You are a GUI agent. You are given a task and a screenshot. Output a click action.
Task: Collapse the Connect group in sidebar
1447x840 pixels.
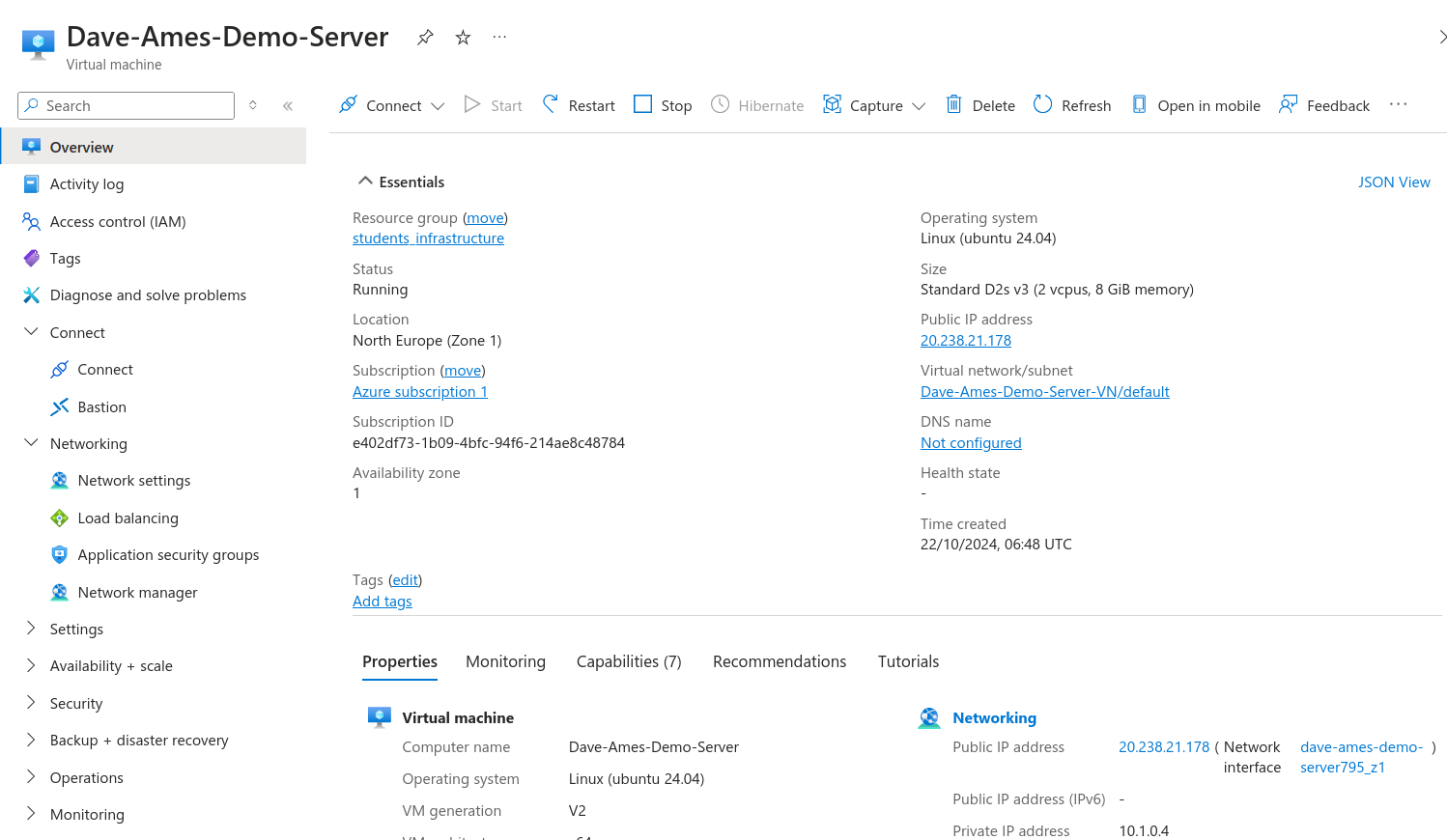point(31,332)
